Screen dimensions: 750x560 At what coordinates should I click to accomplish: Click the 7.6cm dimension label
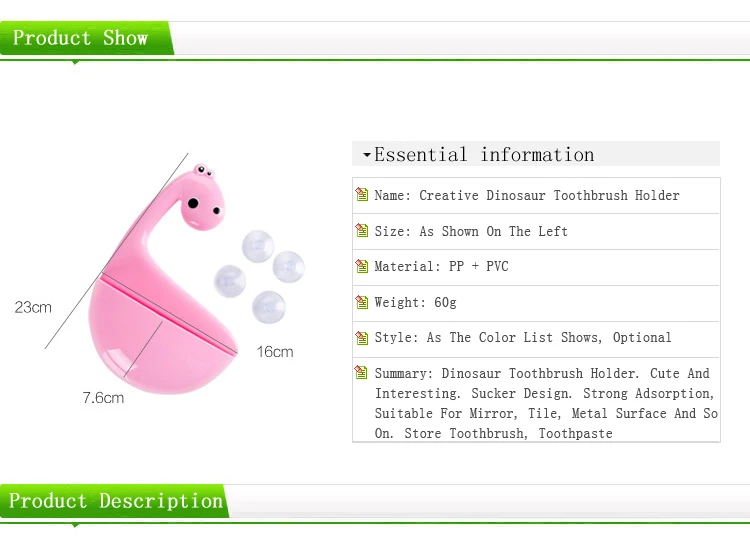103,398
